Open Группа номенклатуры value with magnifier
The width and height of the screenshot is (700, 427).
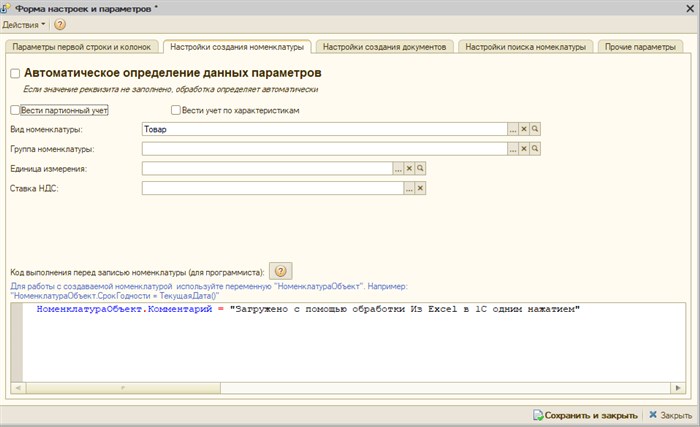click(535, 149)
